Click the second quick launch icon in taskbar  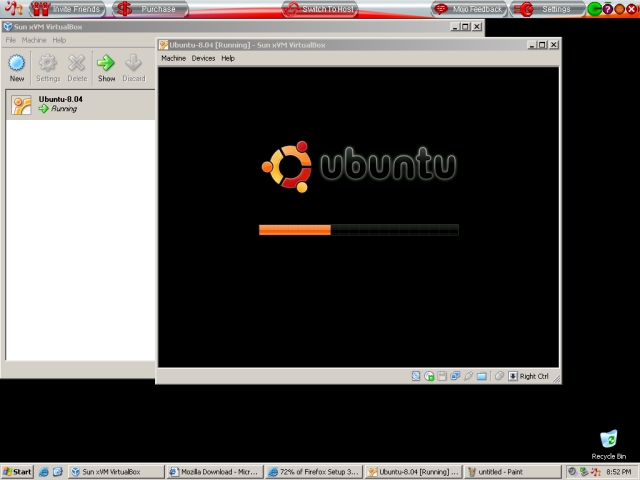pyautogui.click(x=58, y=472)
